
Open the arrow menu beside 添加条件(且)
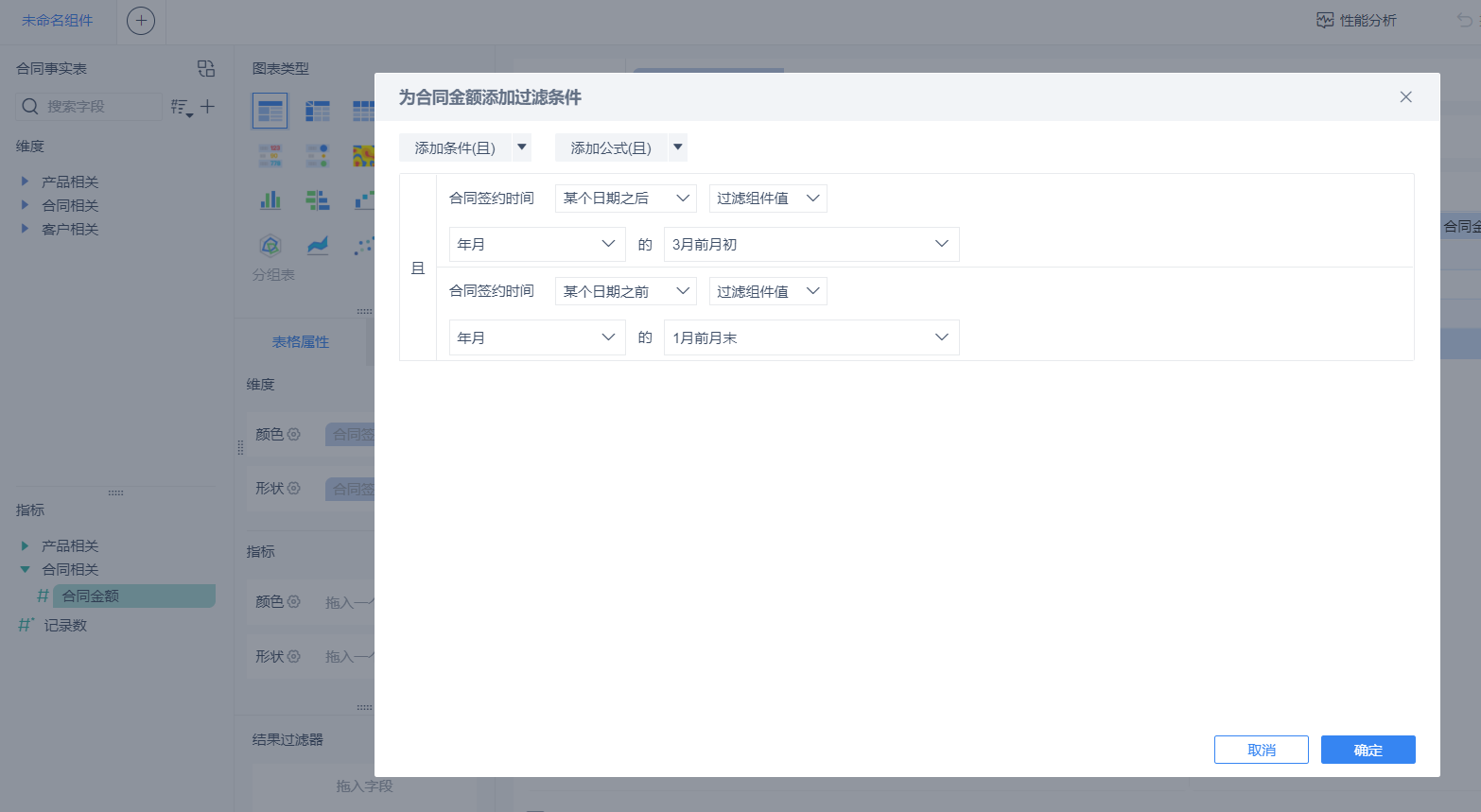(522, 147)
